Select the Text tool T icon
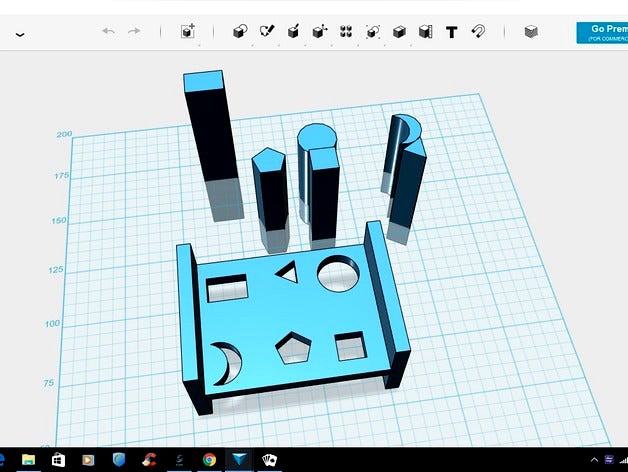This screenshot has width=628, height=472. point(451,32)
